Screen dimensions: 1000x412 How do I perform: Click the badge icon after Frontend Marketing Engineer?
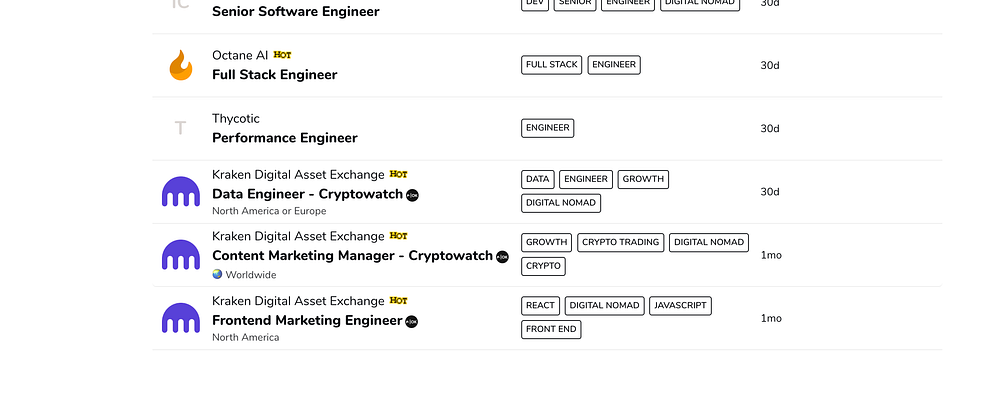[412, 321]
